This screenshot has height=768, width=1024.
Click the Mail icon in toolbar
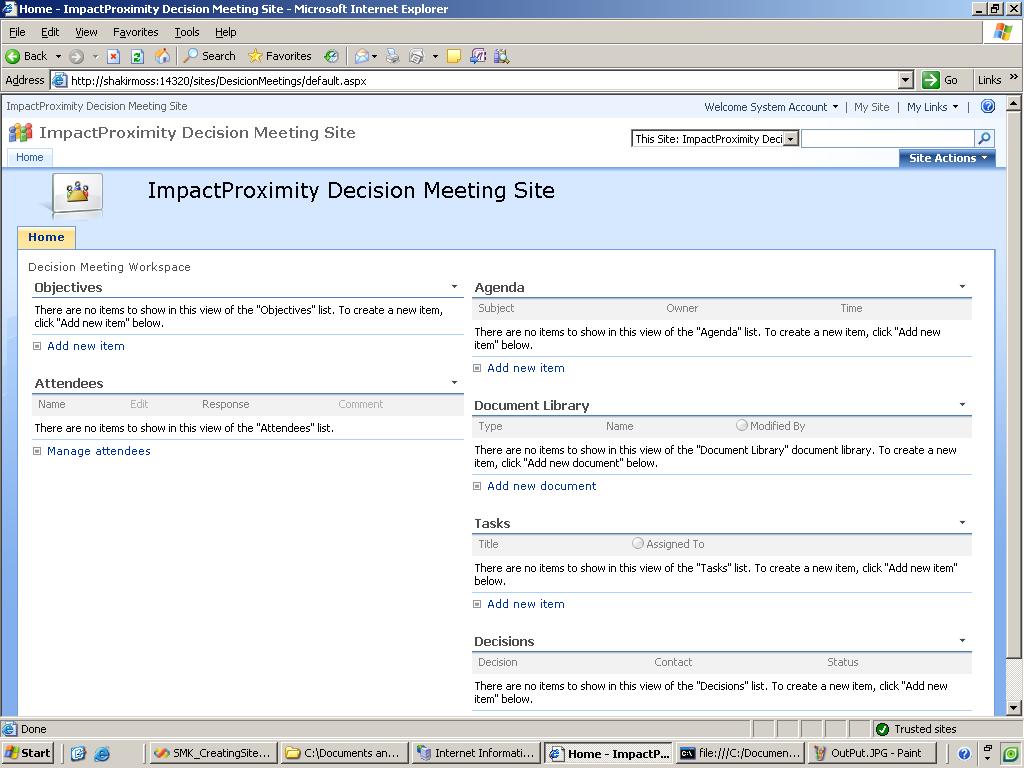[363, 56]
